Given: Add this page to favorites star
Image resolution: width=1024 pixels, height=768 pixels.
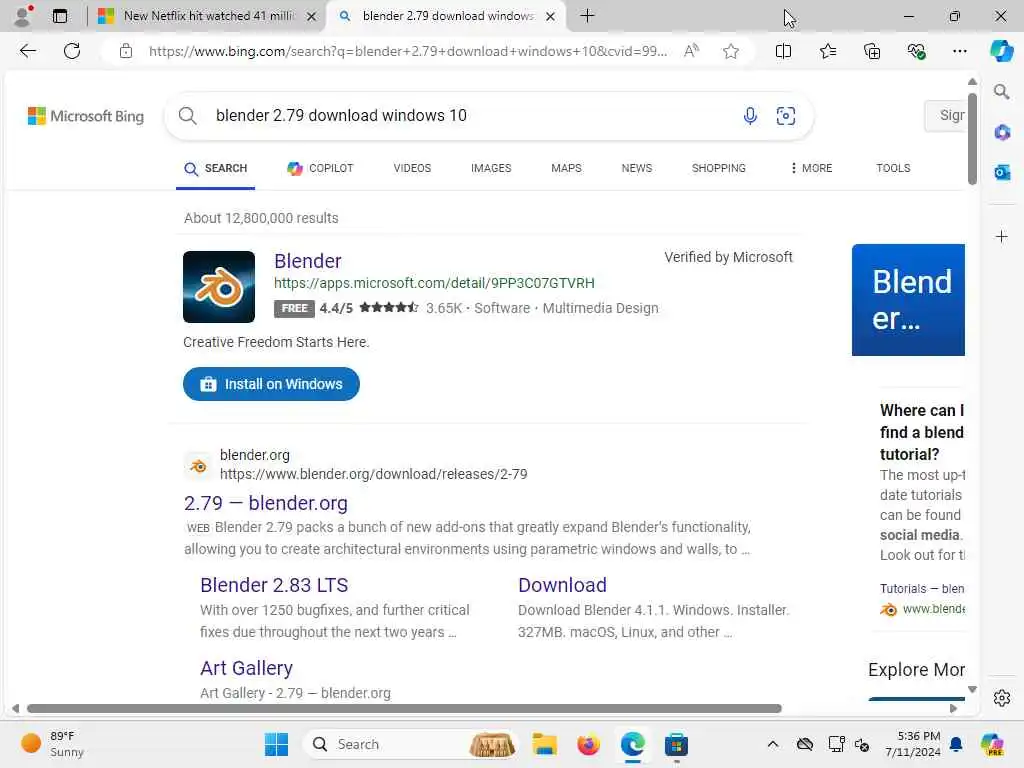Looking at the screenshot, I should tap(731, 51).
